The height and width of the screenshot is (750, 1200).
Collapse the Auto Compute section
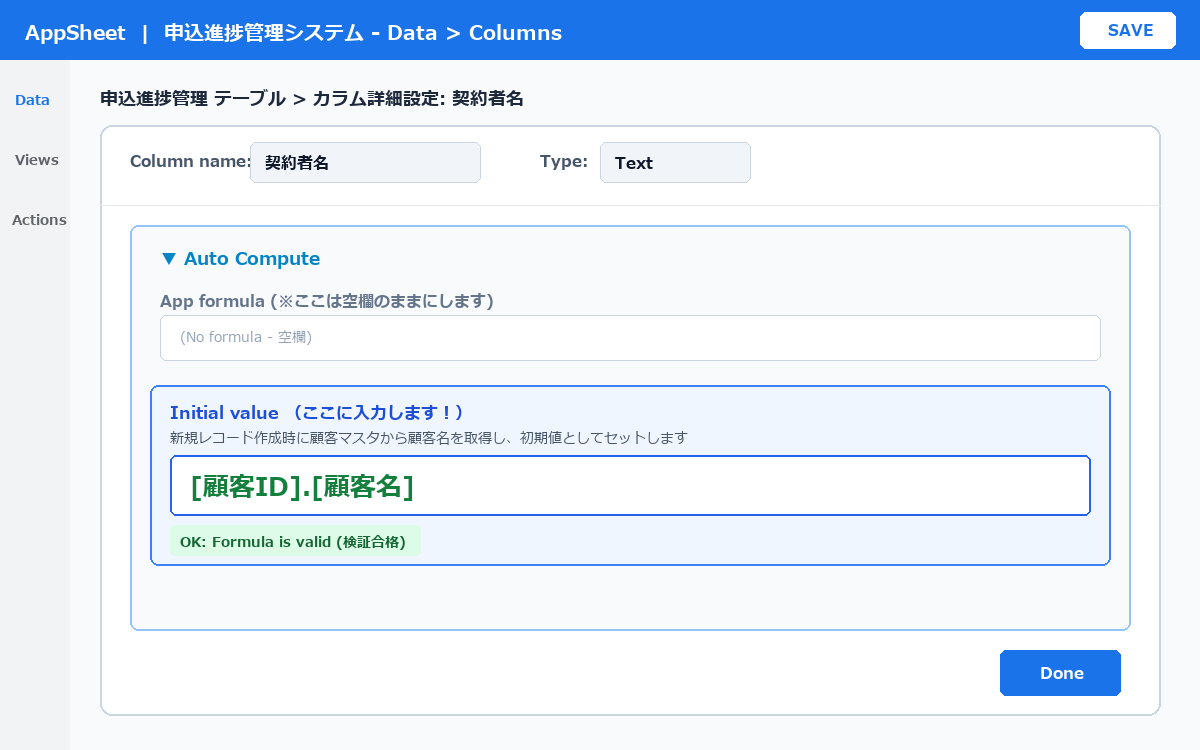240,259
